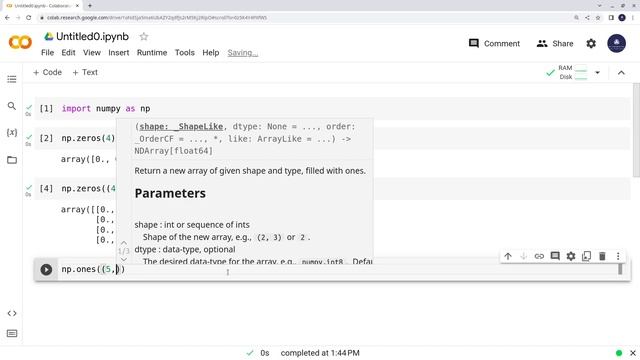Screen dimensions: 640x360
Task: Open code snippets icon in left sidebar
Action: 12,313
